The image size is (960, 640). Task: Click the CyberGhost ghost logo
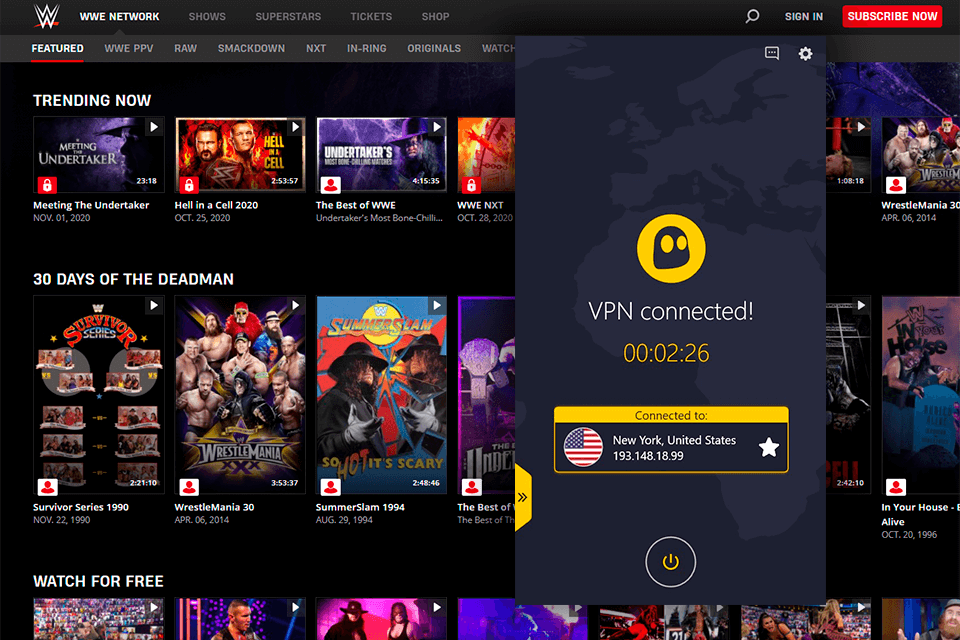(x=671, y=249)
